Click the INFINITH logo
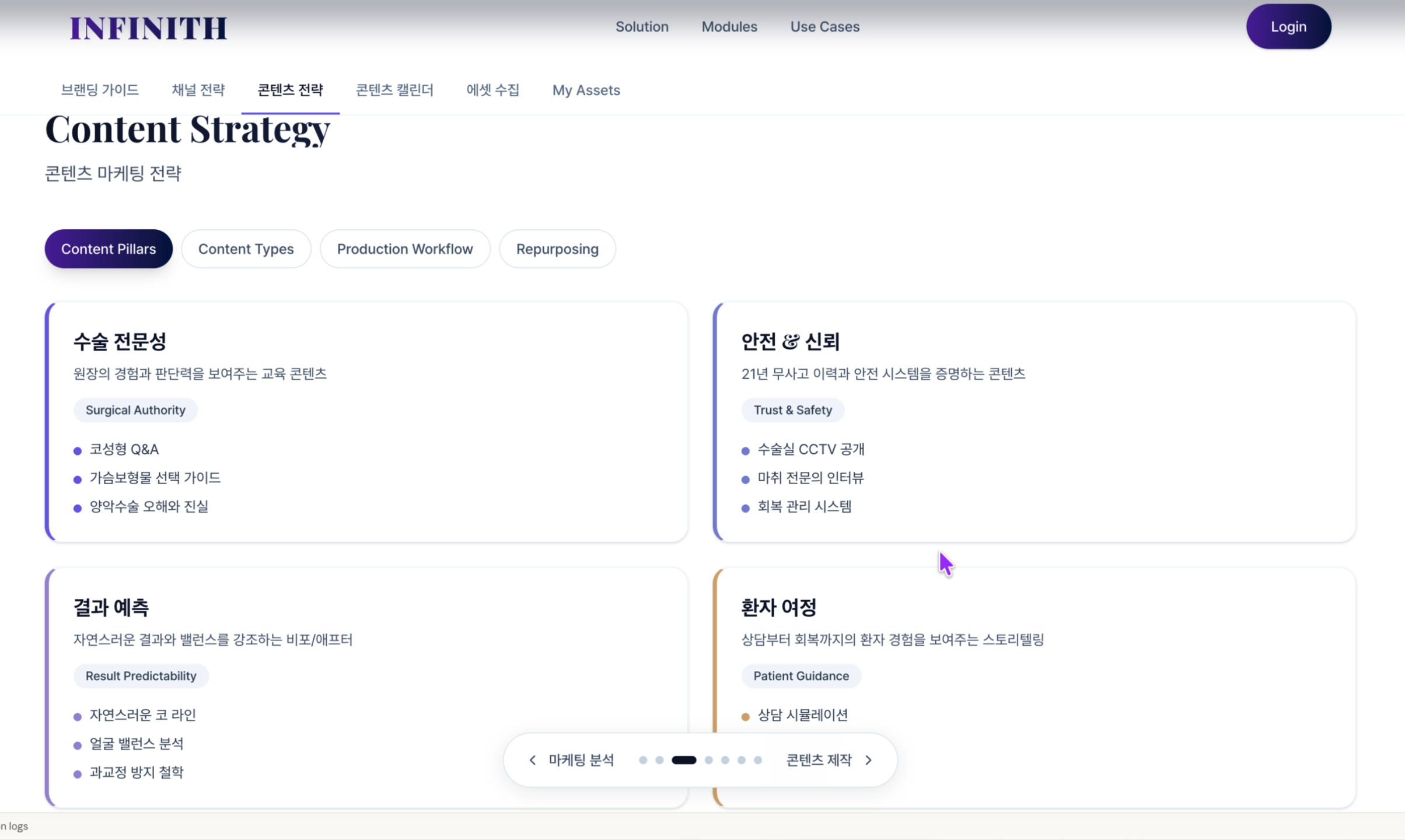 (x=148, y=28)
